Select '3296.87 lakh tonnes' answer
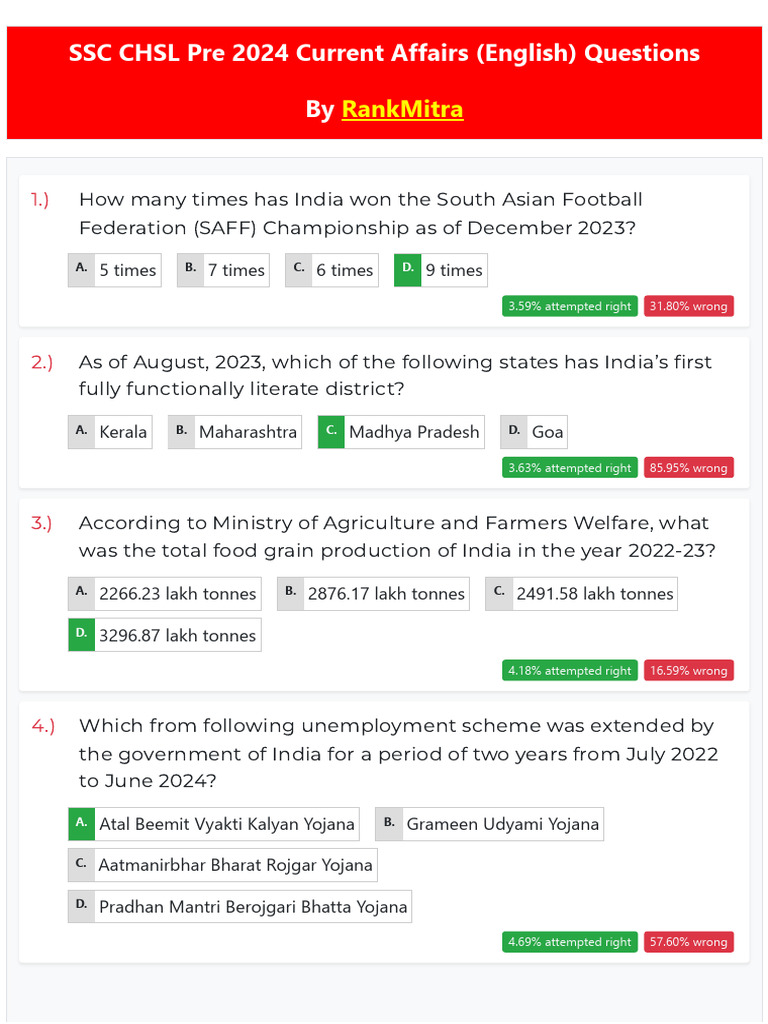The image size is (768, 1024). click(165, 635)
